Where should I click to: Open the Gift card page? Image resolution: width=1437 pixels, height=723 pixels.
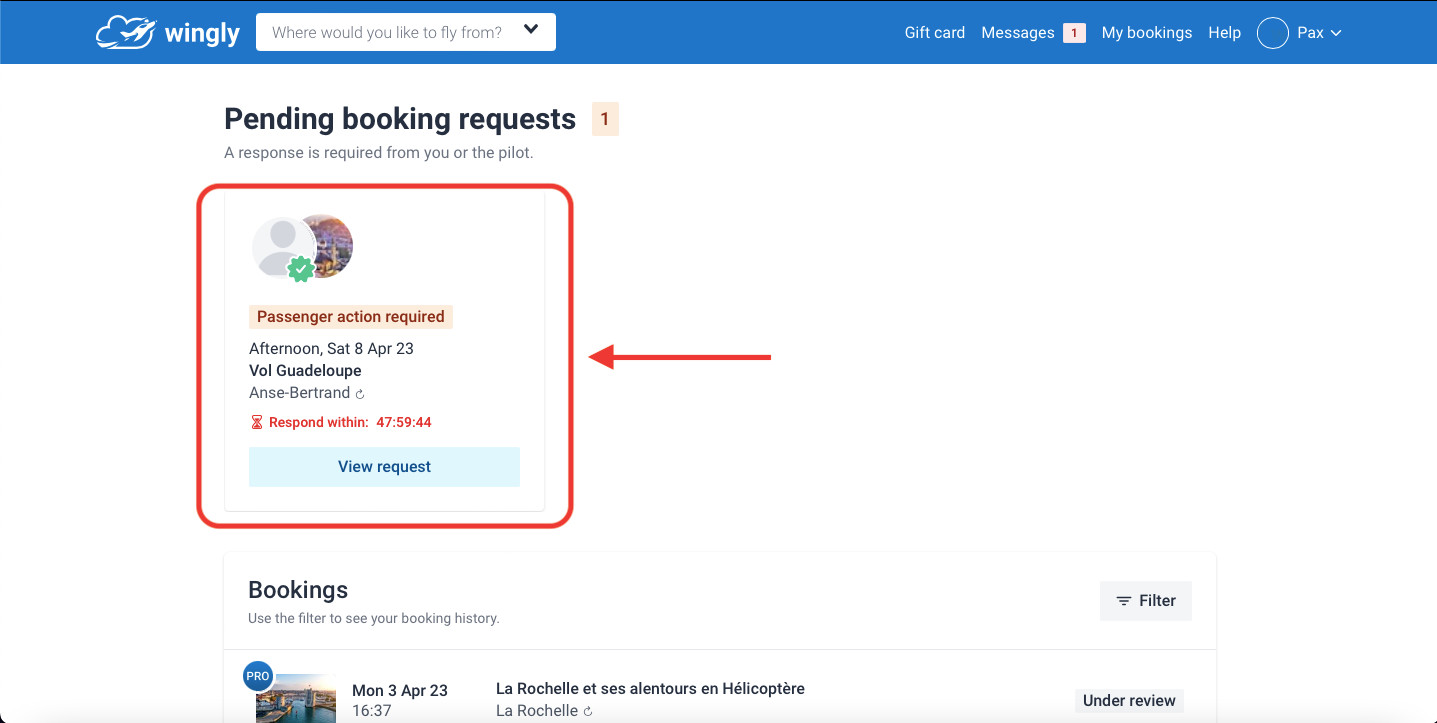(x=934, y=33)
